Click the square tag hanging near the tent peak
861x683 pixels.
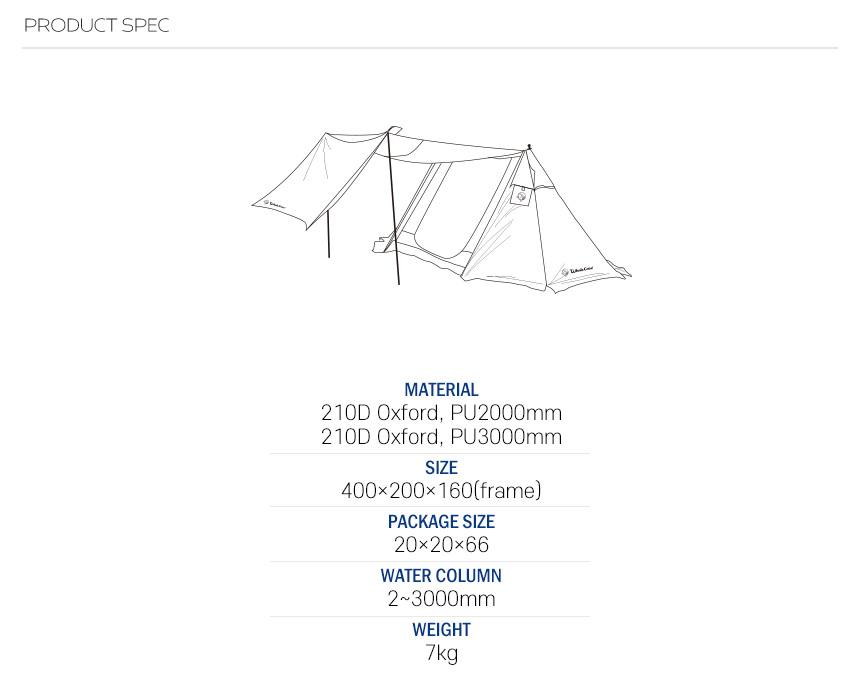[520, 196]
